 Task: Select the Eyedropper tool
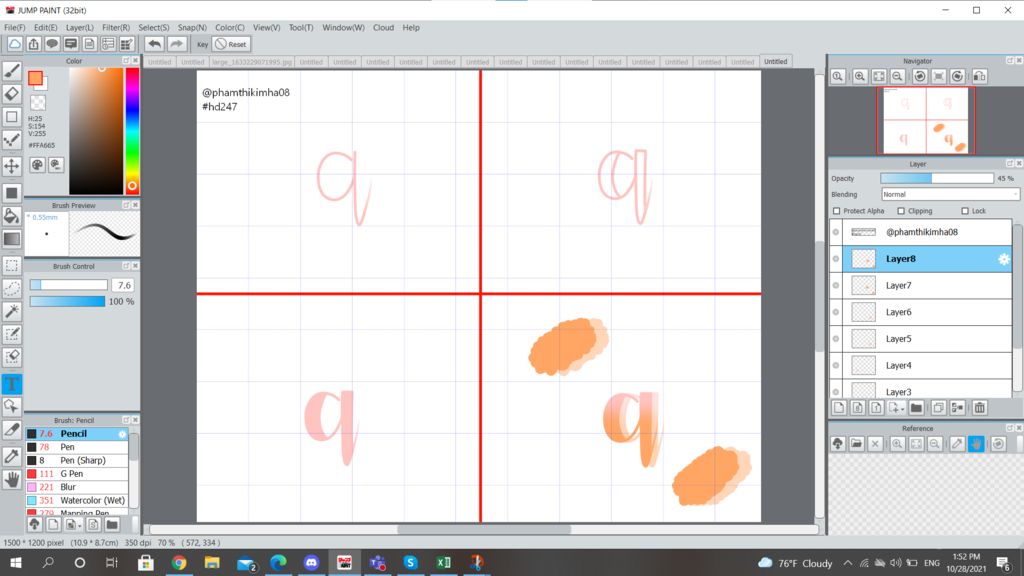click(12, 456)
